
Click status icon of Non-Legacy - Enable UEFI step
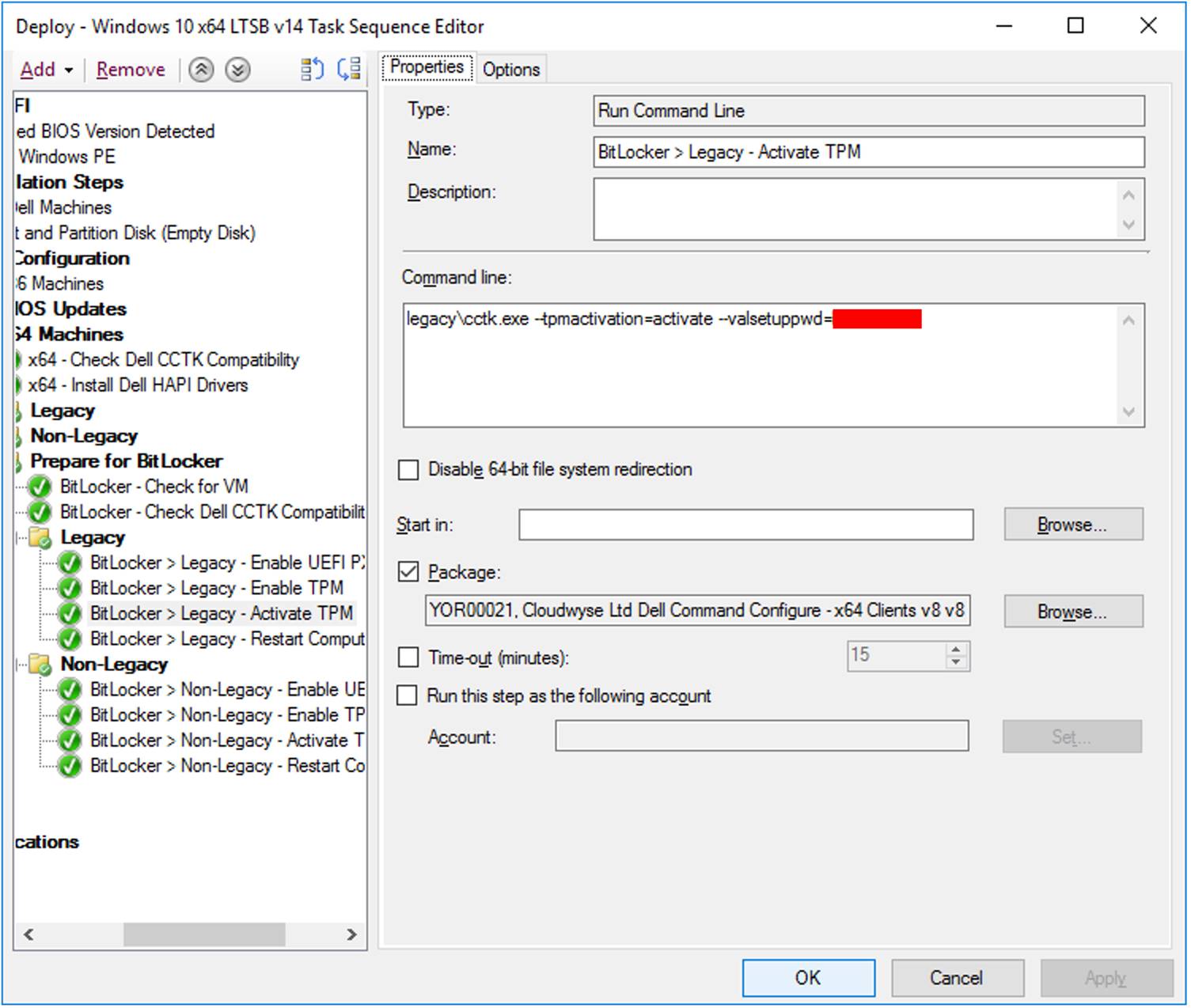70,690
